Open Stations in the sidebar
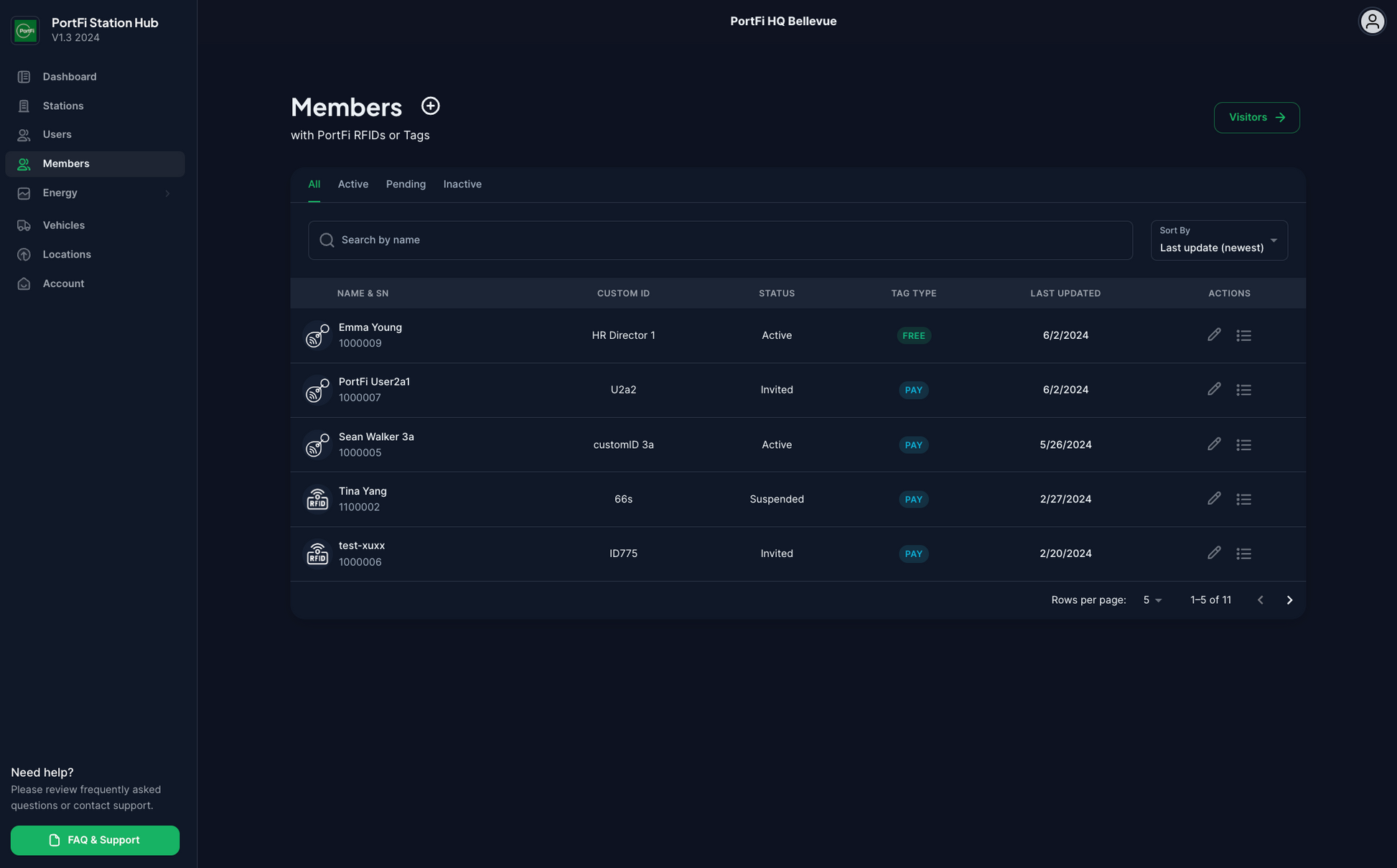The height and width of the screenshot is (868, 1397). (x=63, y=106)
